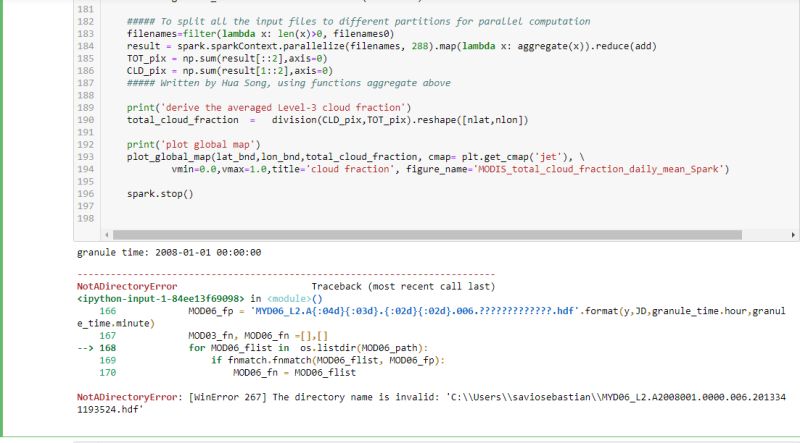Viewport: 800px width, 443px height.
Task: Click the red NotADirectoryError traceback header
Action: click(x=127, y=286)
